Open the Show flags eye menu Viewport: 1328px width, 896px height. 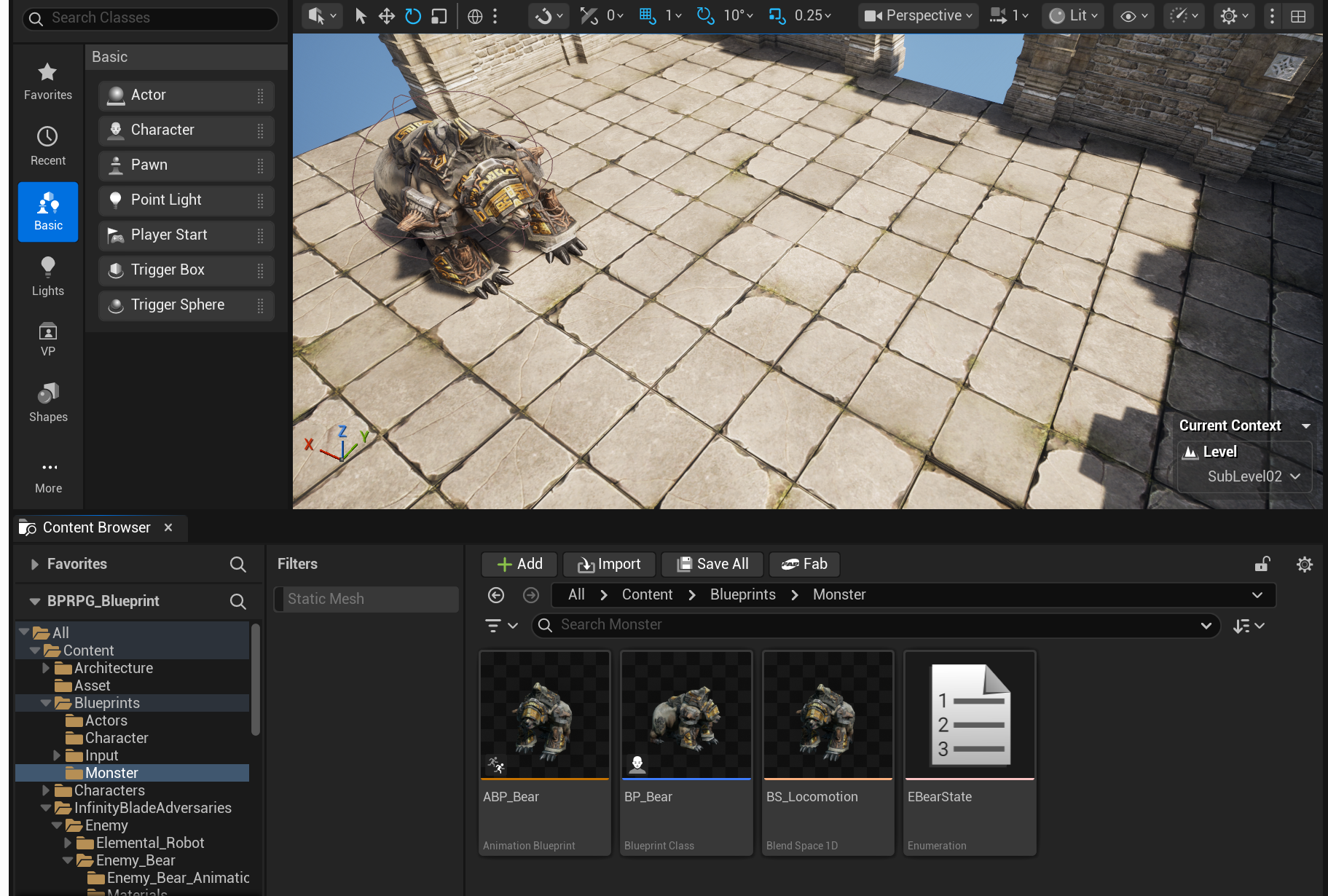pyautogui.click(x=1133, y=15)
